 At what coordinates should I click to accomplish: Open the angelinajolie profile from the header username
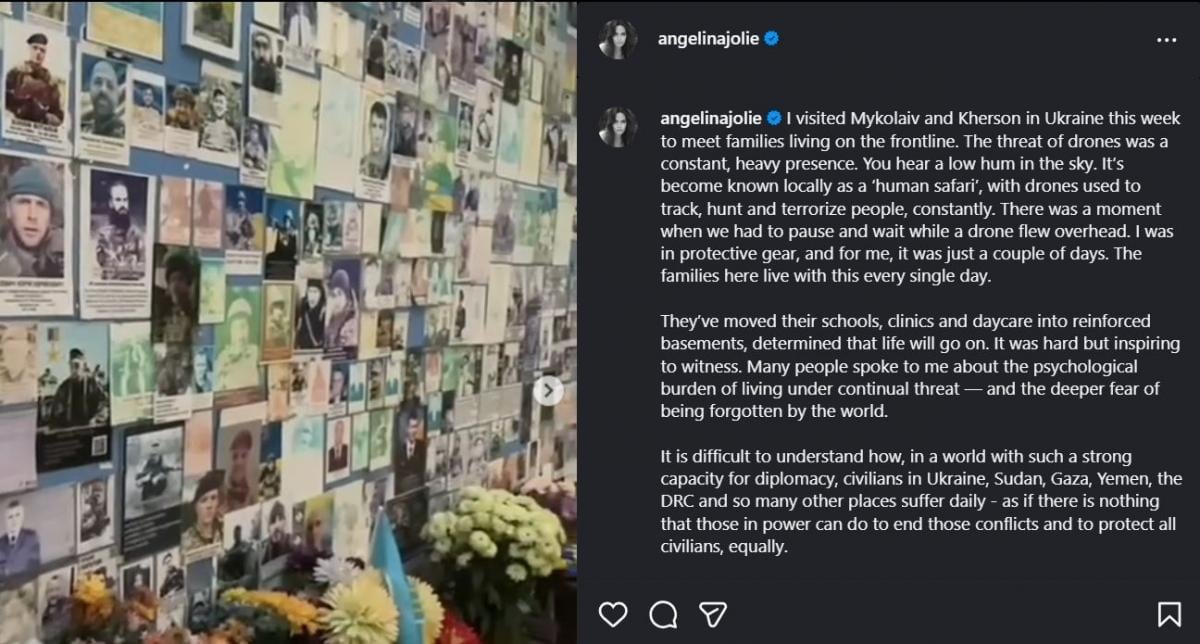[x=709, y=39]
